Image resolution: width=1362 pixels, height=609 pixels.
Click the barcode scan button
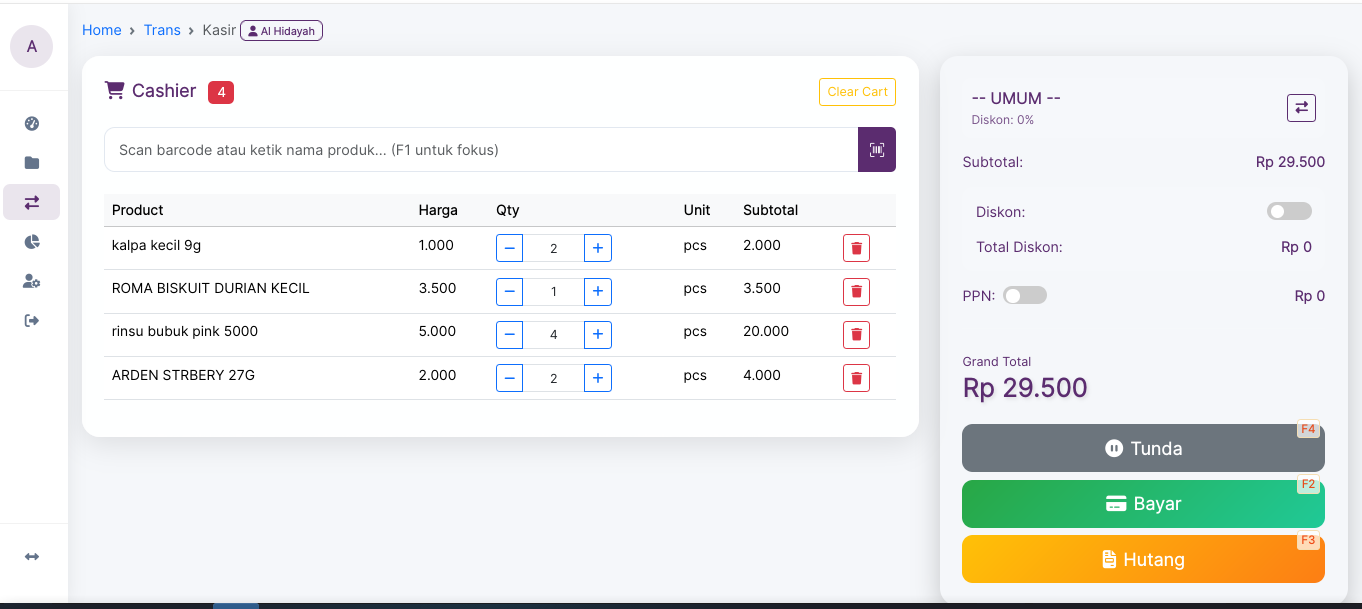877,150
